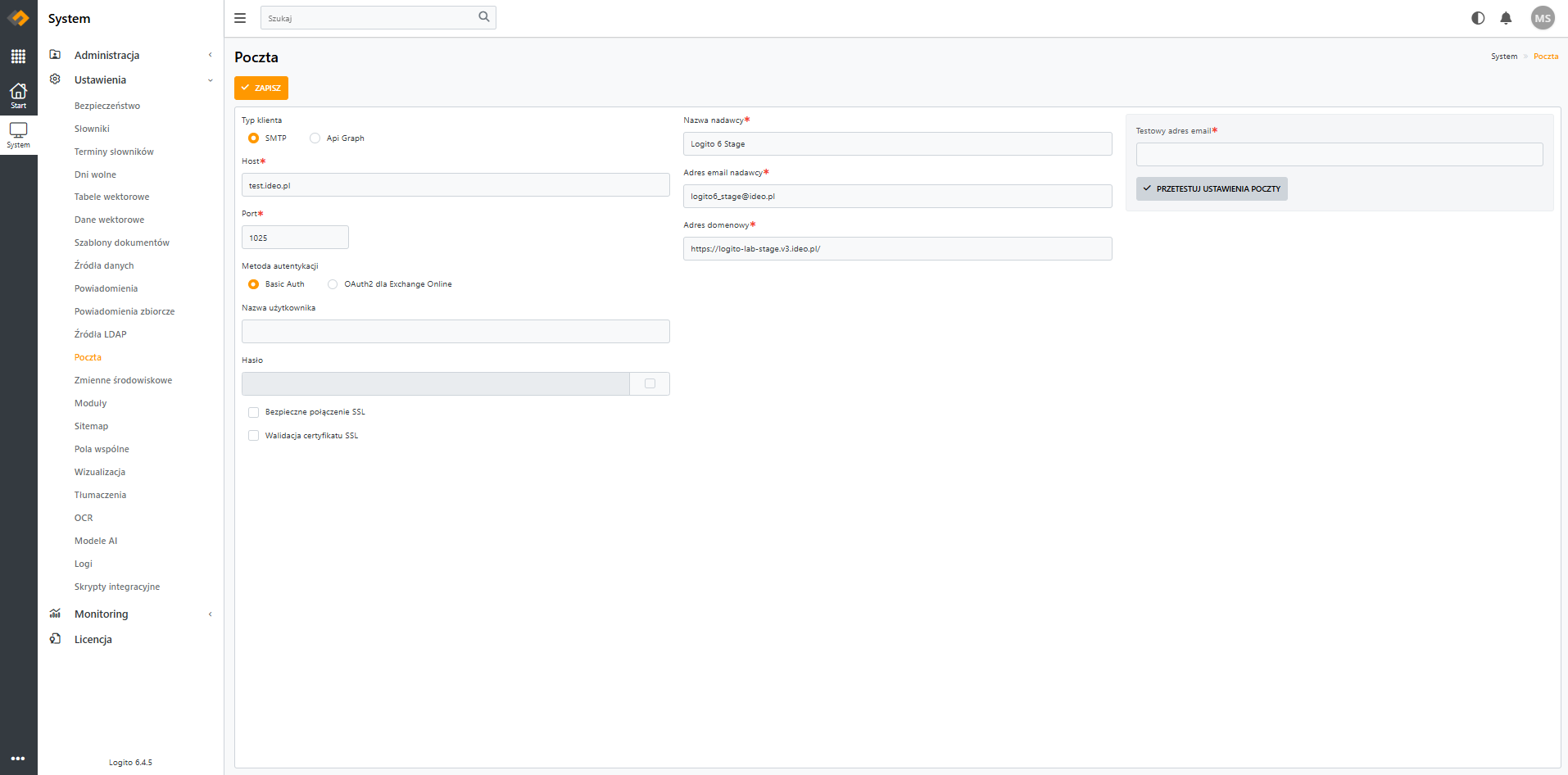The image size is (1568, 775).
Task: Open the three-dots more menu icon
Action: point(18,759)
